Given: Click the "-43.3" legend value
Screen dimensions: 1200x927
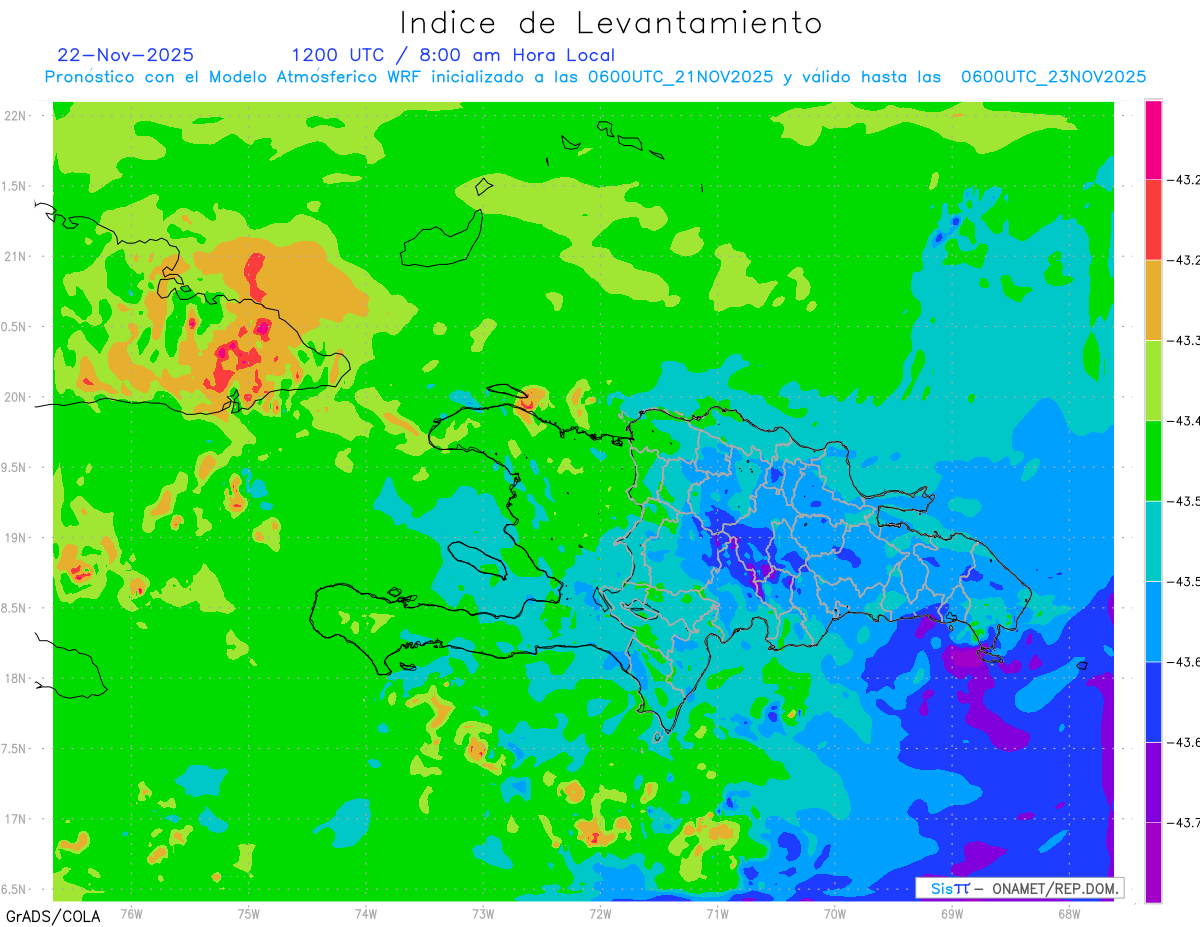Looking at the screenshot, I should 1182,341.
